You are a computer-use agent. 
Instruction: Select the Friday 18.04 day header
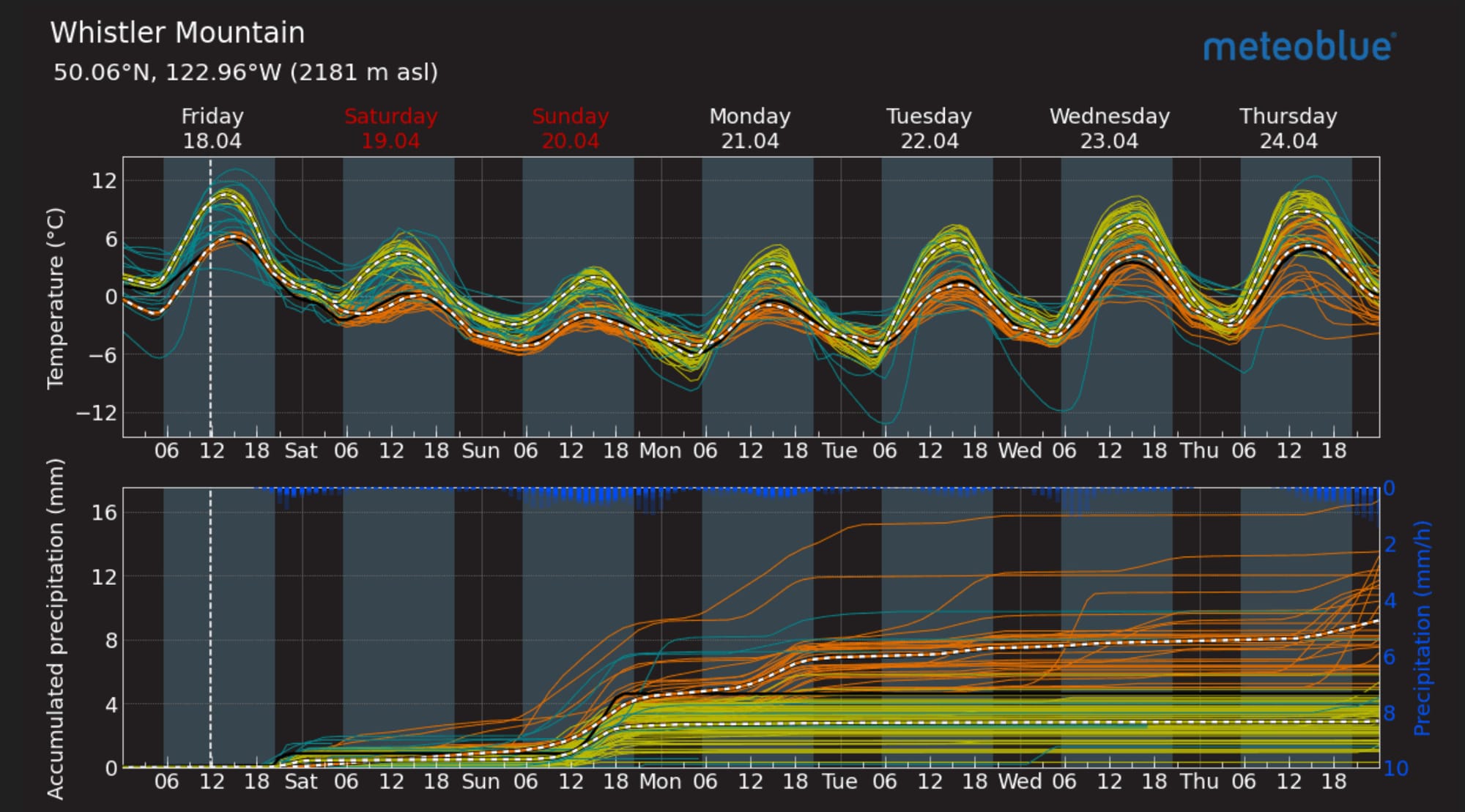[x=212, y=128]
